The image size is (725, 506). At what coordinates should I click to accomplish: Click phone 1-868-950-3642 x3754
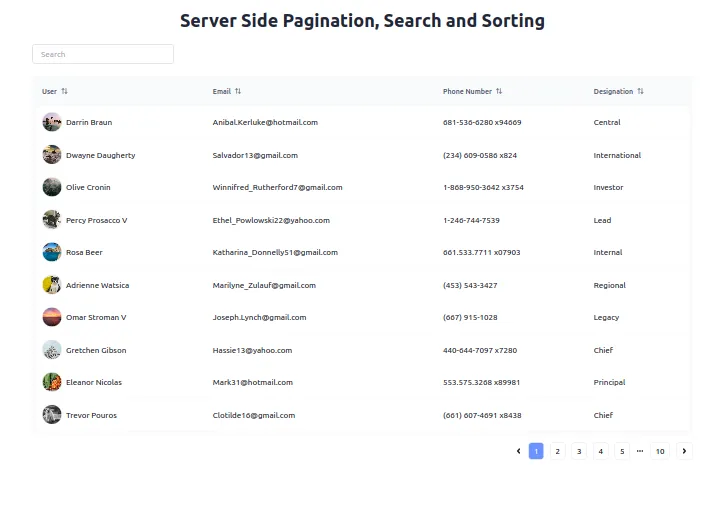tap(483, 187)
